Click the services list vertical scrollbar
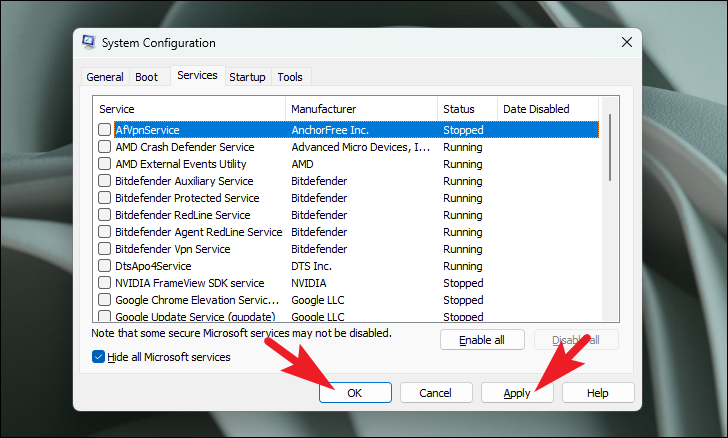728x438 pixels. [x=610, y=208]
